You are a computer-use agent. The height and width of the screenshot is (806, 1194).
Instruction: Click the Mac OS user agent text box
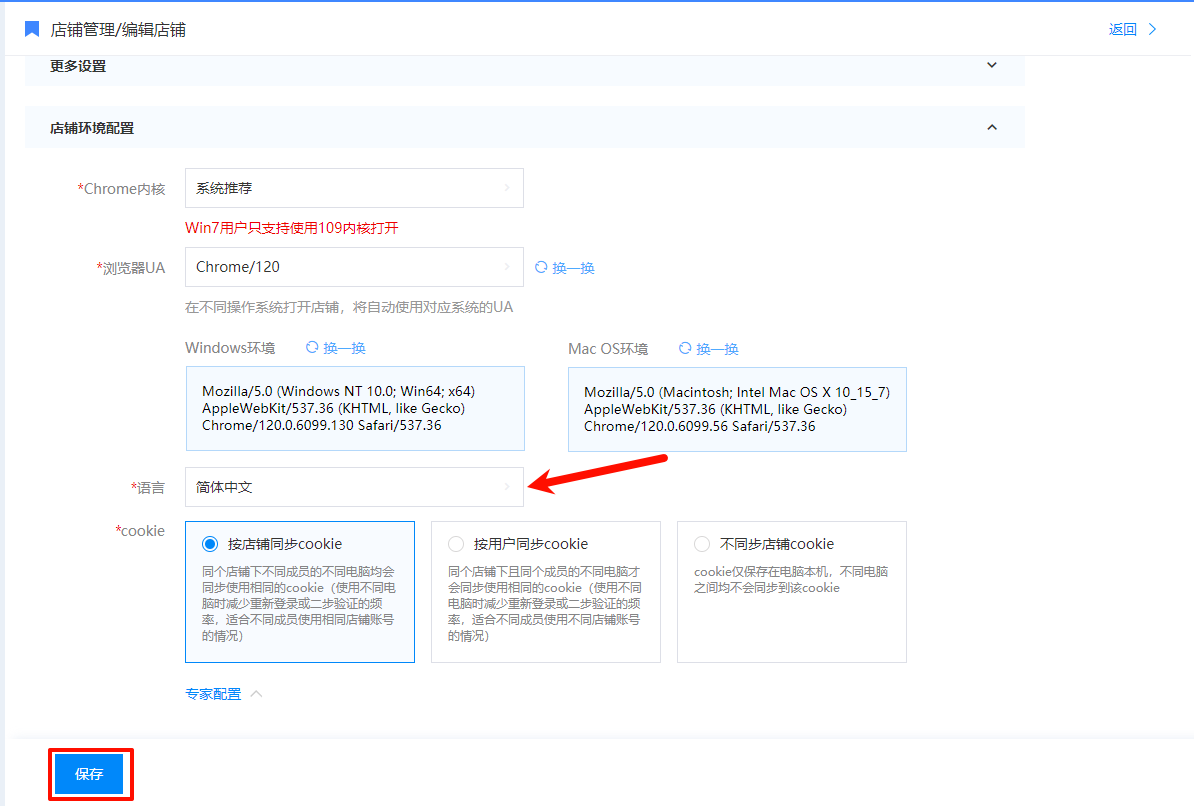point(737,409)
